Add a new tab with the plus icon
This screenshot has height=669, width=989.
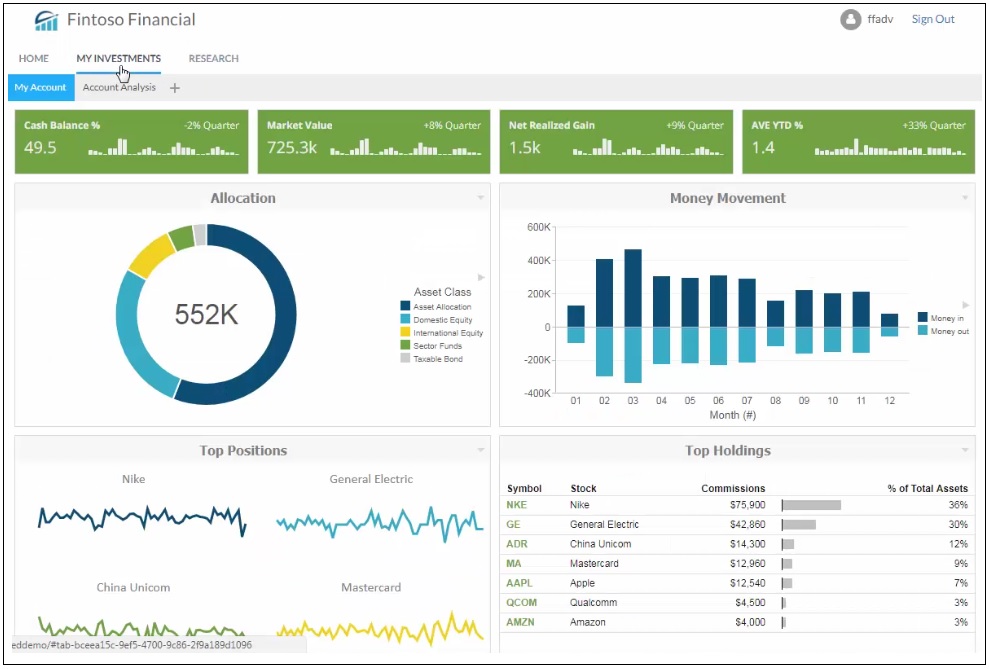point(175,88)
